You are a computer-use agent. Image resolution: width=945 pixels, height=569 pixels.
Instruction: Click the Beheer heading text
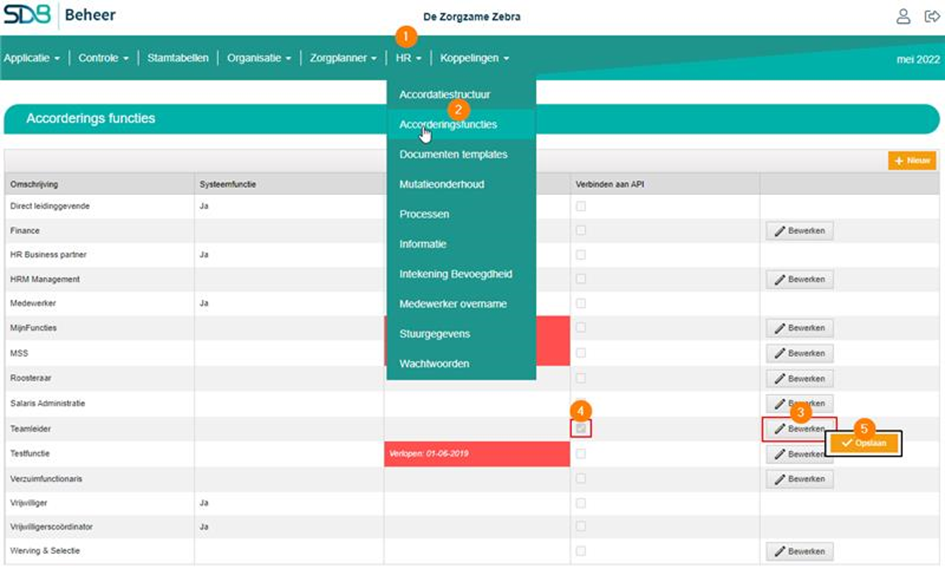(90, 15)
